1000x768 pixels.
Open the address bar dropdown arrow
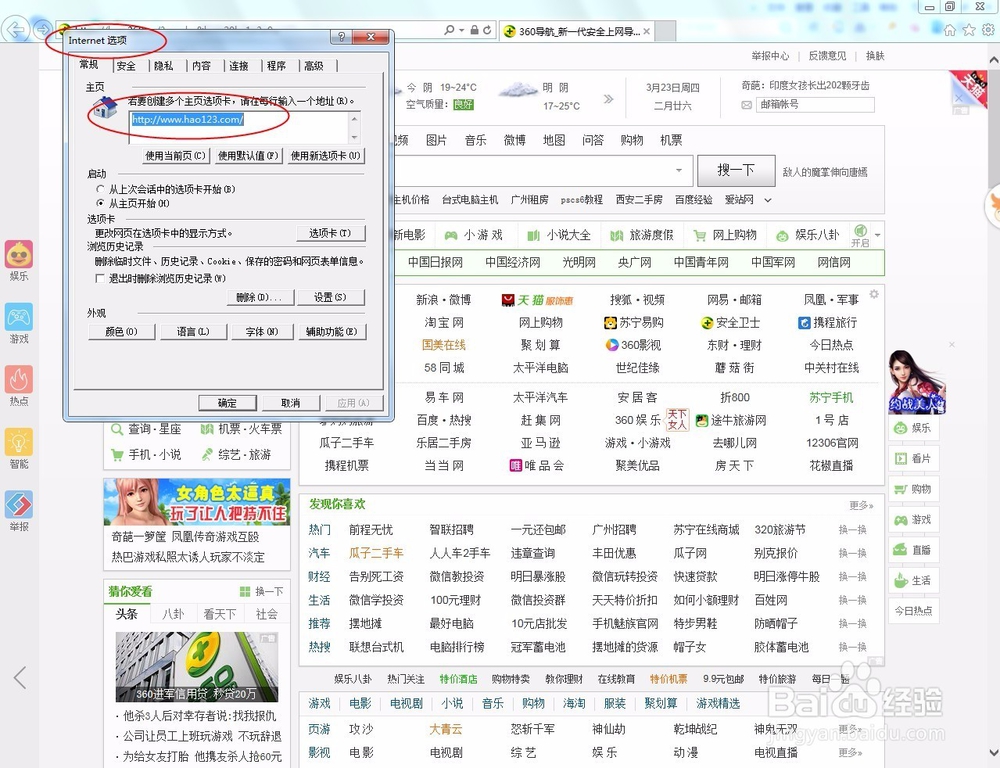tap(462, 30)
